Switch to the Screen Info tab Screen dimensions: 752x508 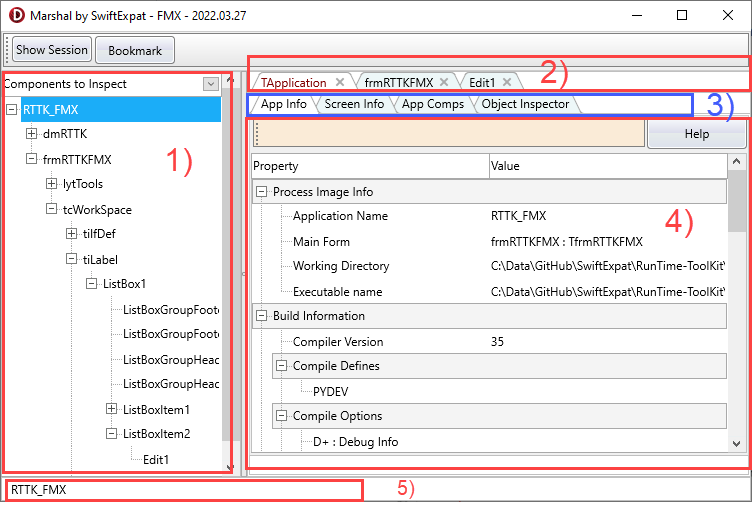click(x=354, y=104)
